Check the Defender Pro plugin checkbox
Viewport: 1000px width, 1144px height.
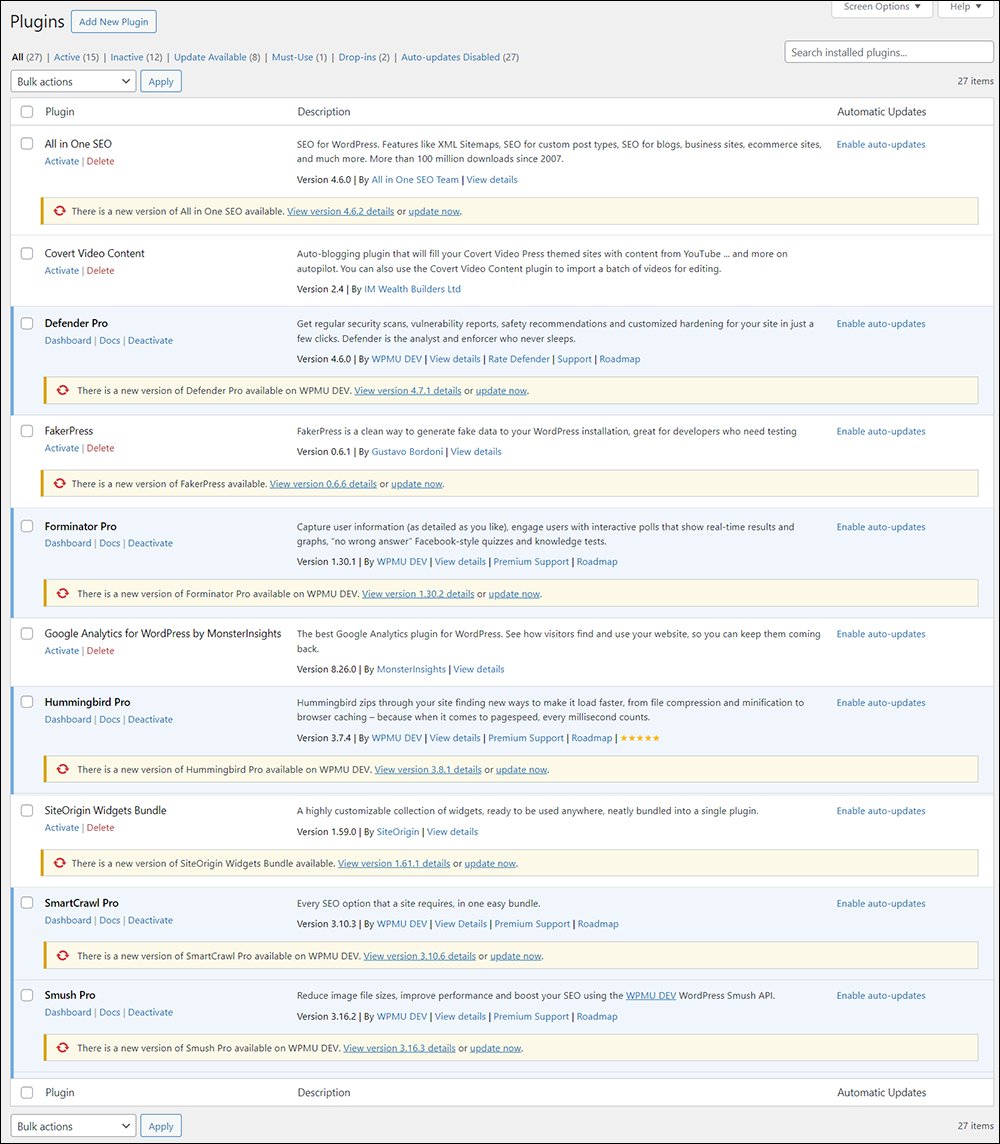click(27, 323)
